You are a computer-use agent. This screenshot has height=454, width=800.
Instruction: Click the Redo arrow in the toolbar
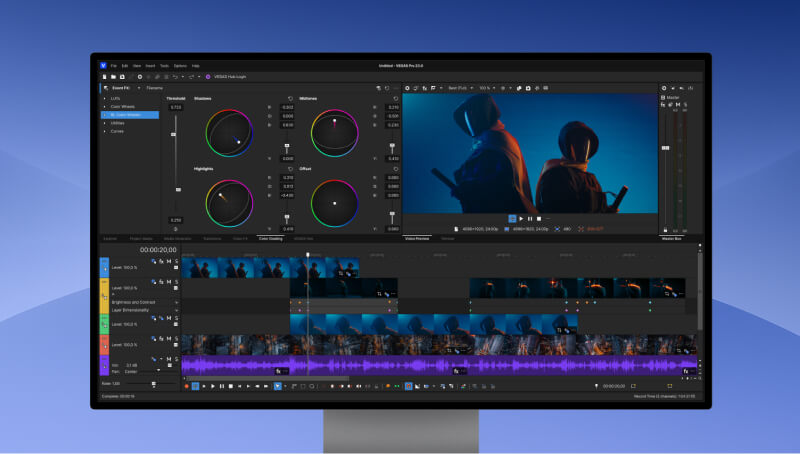[x=191, y=77]
